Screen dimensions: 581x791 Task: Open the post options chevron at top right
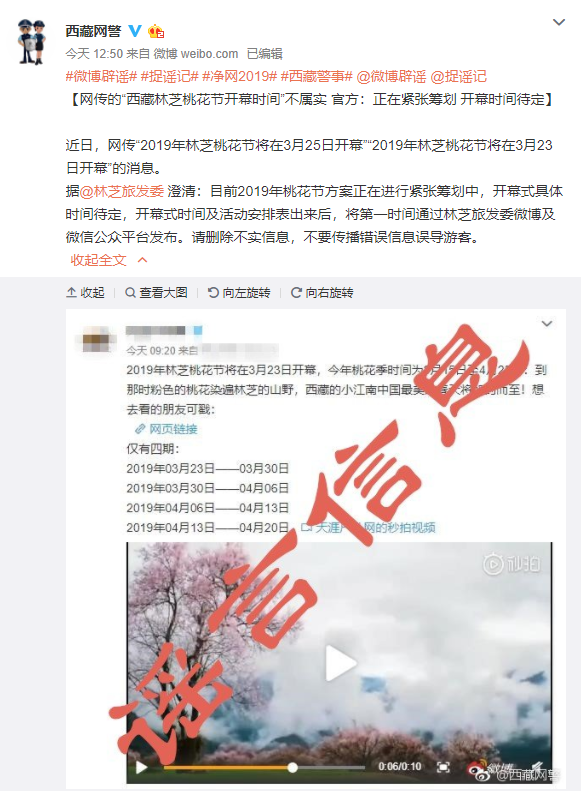(x=559, y=22)
